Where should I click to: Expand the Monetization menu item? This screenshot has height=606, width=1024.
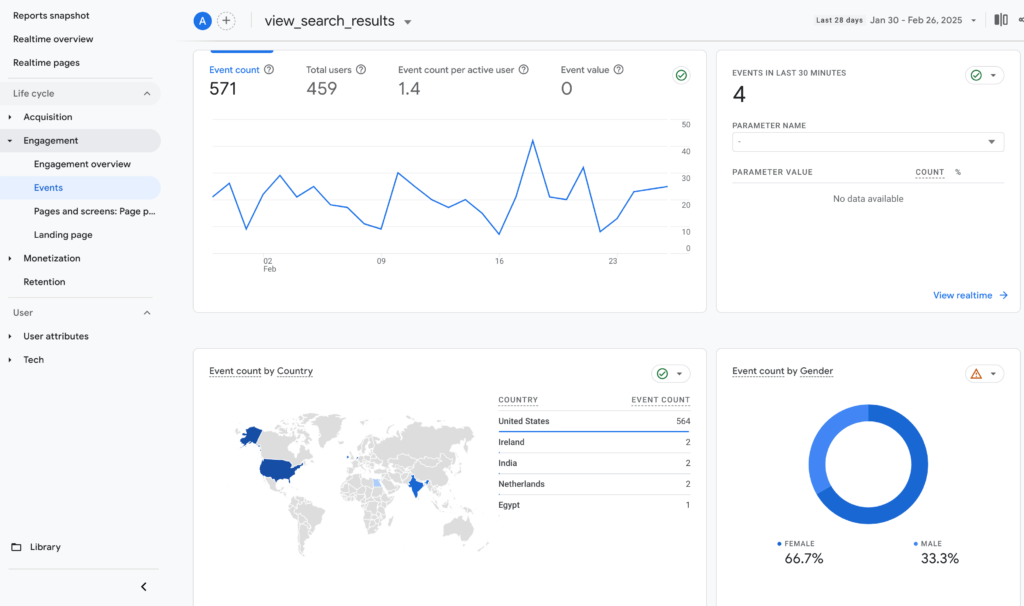point(10,258)
